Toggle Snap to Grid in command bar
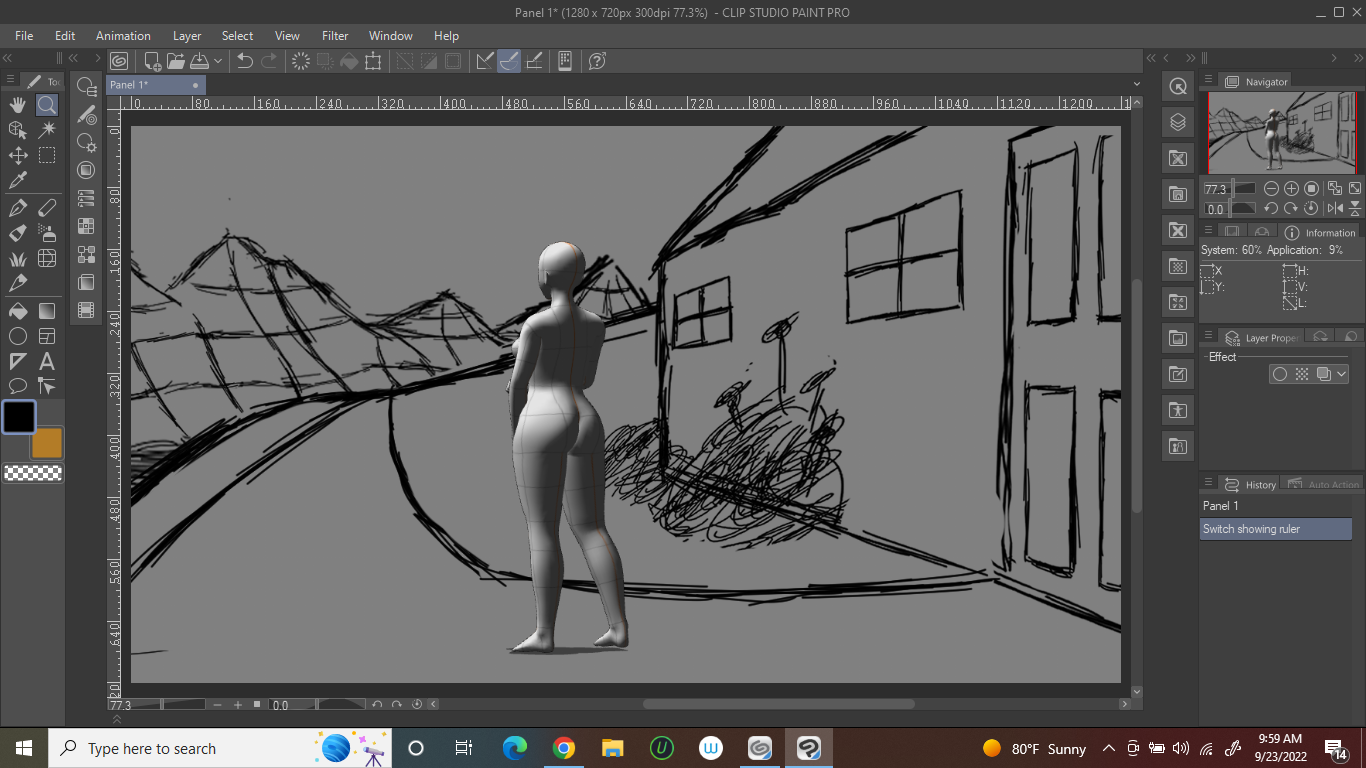The image size is (1366, 768). [x=534, y=61]
